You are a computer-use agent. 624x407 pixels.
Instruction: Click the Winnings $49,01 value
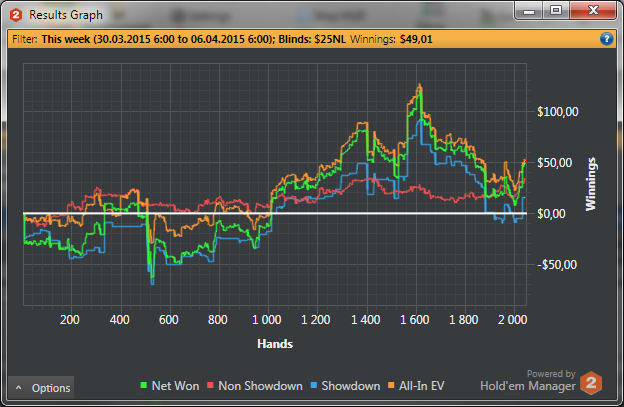[416, 39]
